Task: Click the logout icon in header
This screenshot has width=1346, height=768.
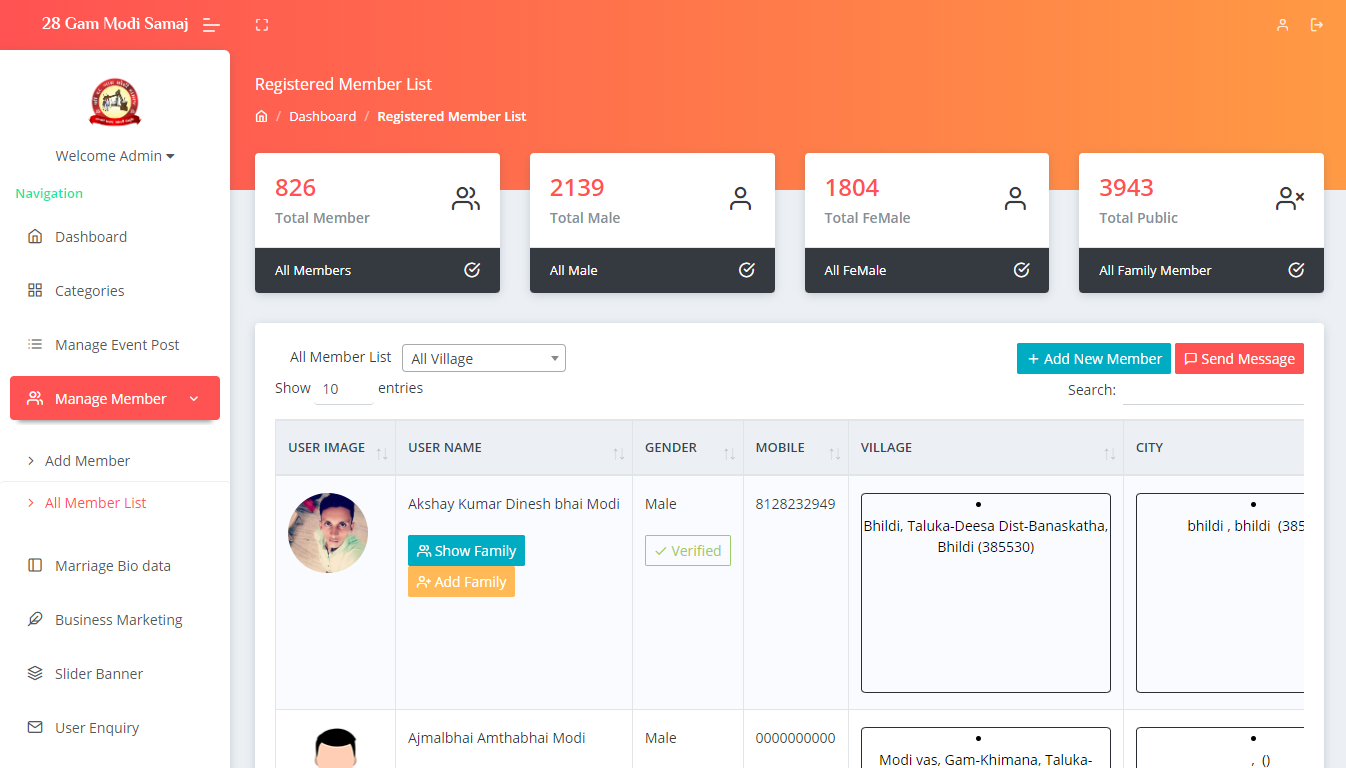Action: click(x=1317, y=25)
